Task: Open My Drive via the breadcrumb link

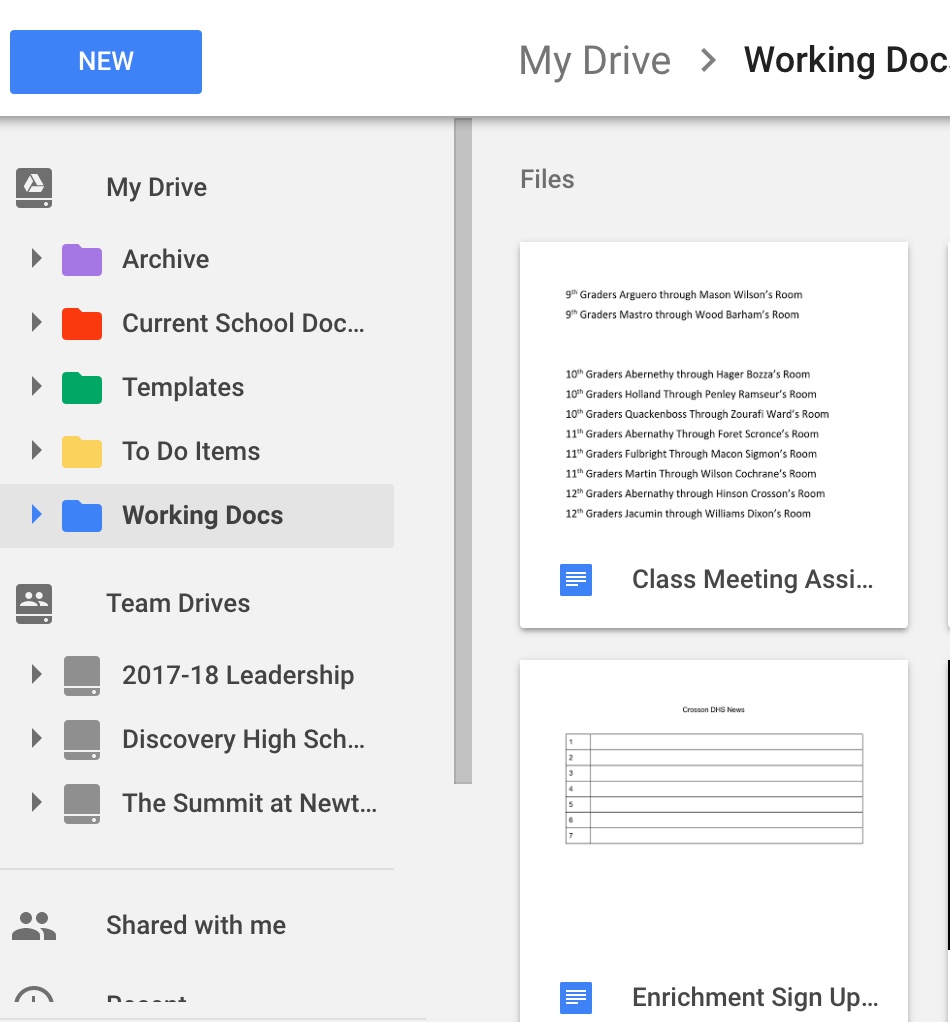Action: coord(594,60)
